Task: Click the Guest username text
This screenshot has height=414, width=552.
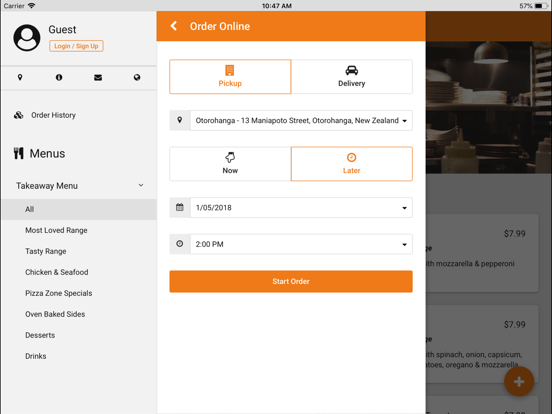Action: click(62, 30)
